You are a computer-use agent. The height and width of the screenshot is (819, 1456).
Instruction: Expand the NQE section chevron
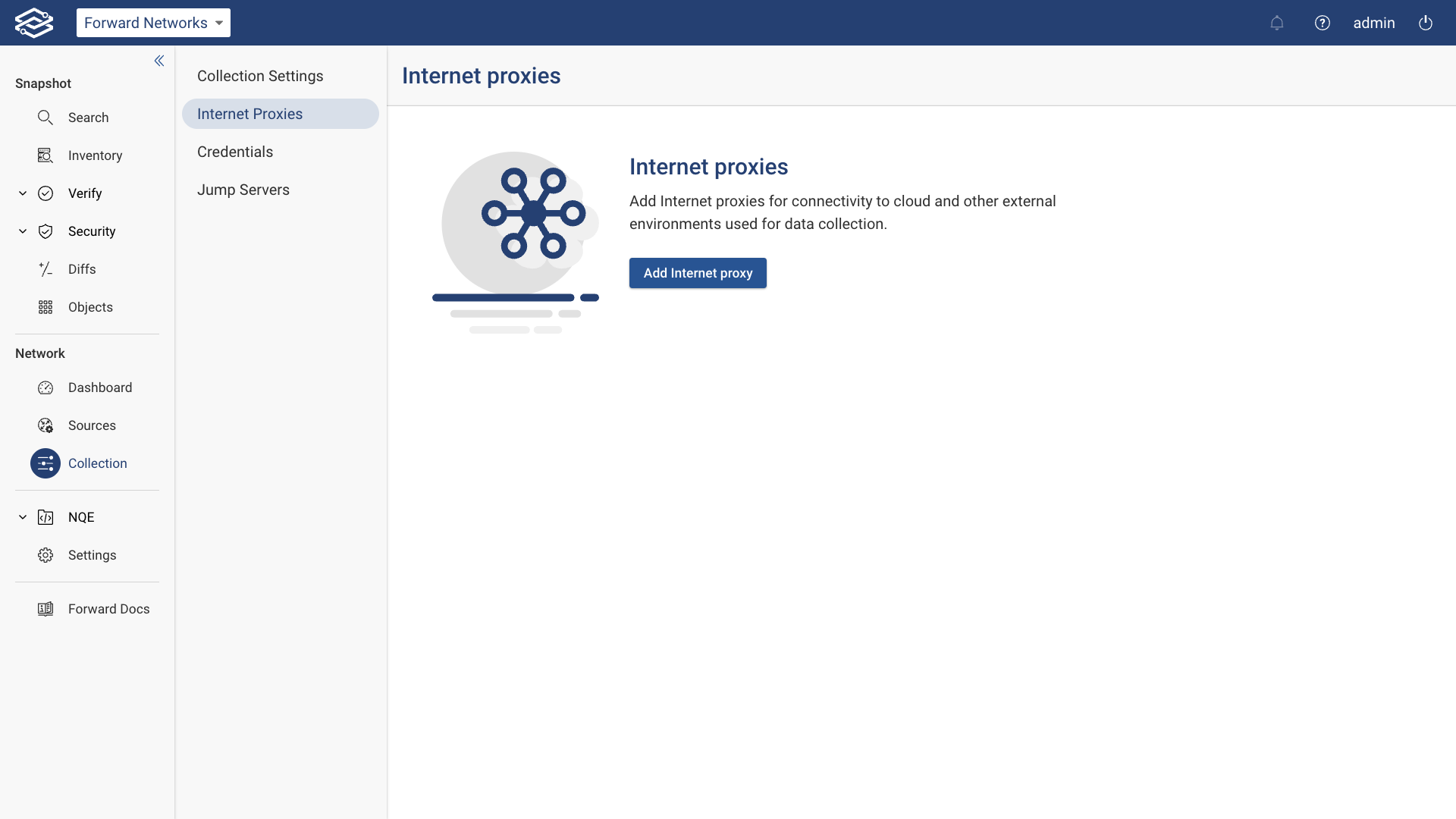21,516
